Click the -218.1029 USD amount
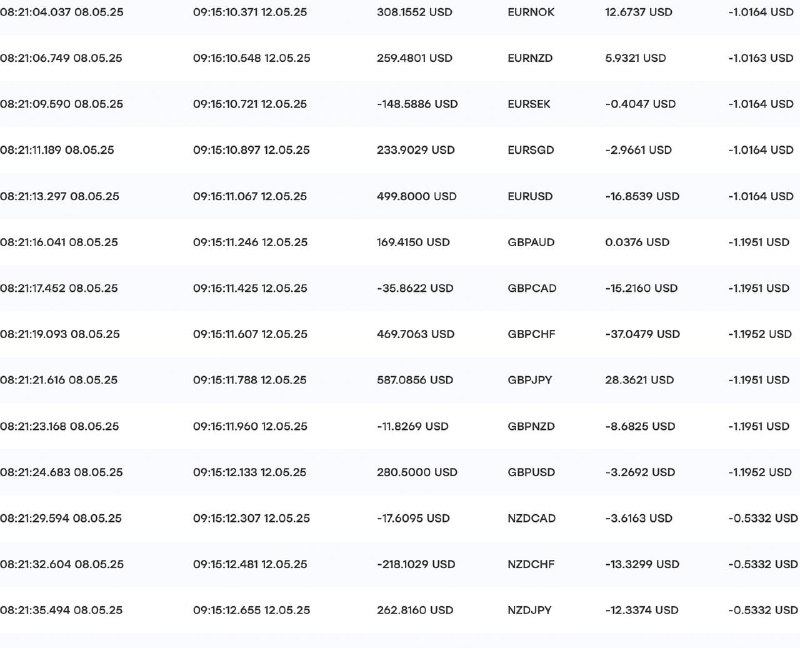 tap(416, 564)
